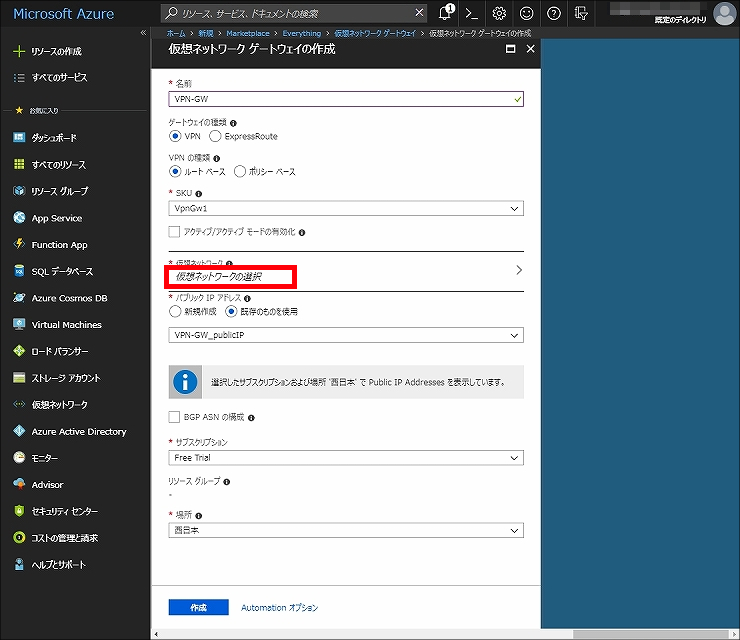This screenshot has height=640, width=740.
Task: Open Virtual Machines sidebar icon
Action: tap(19, 324)
